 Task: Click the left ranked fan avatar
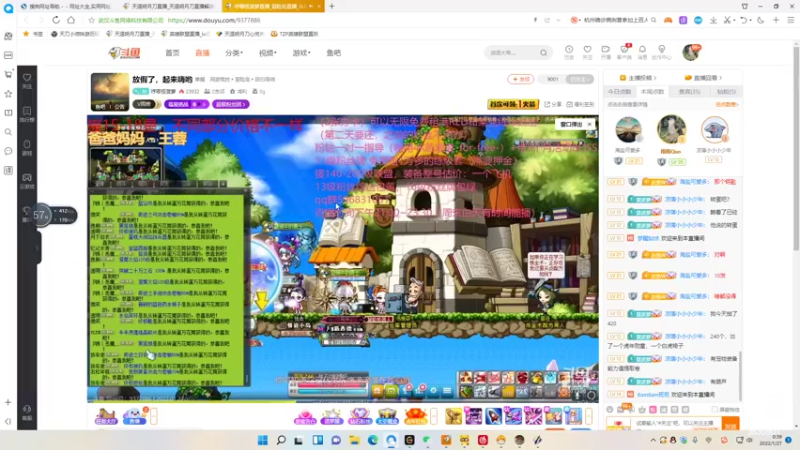click(x=628, y=130)
